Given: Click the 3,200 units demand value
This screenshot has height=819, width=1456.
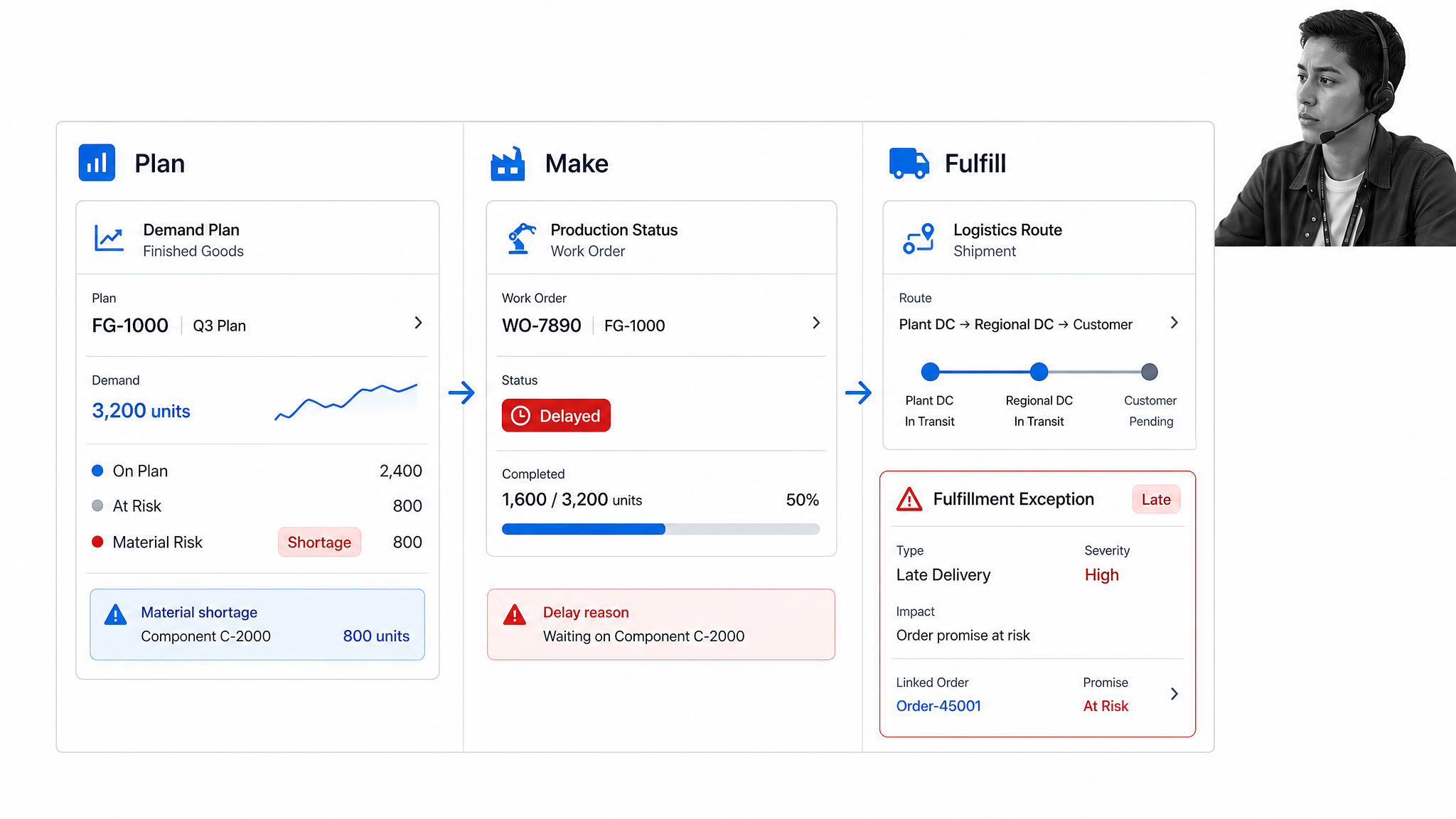Looking at the screenshot, I should 141,411.
